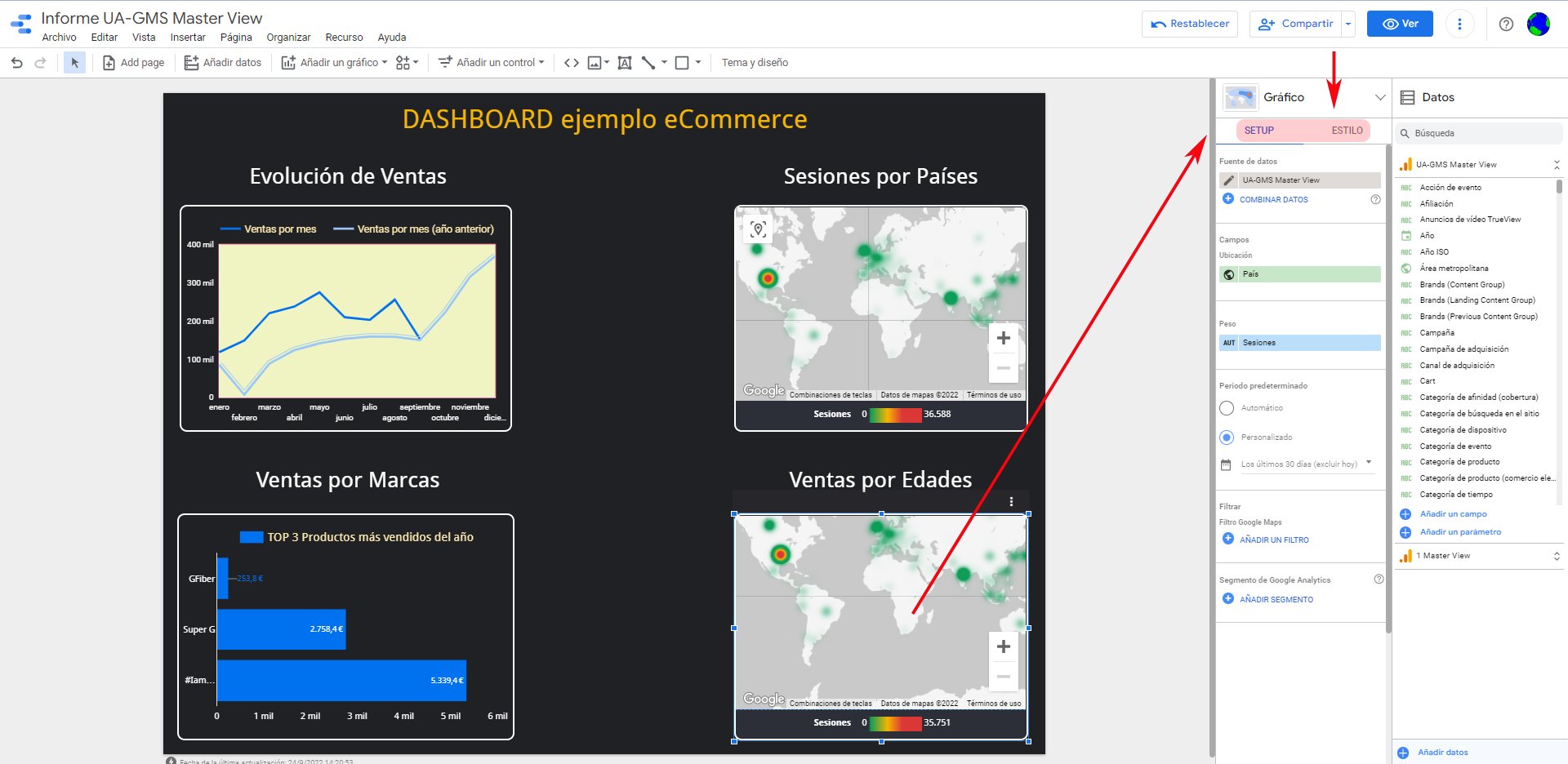Click the redo arrow icon

click(x=40, y=63)
